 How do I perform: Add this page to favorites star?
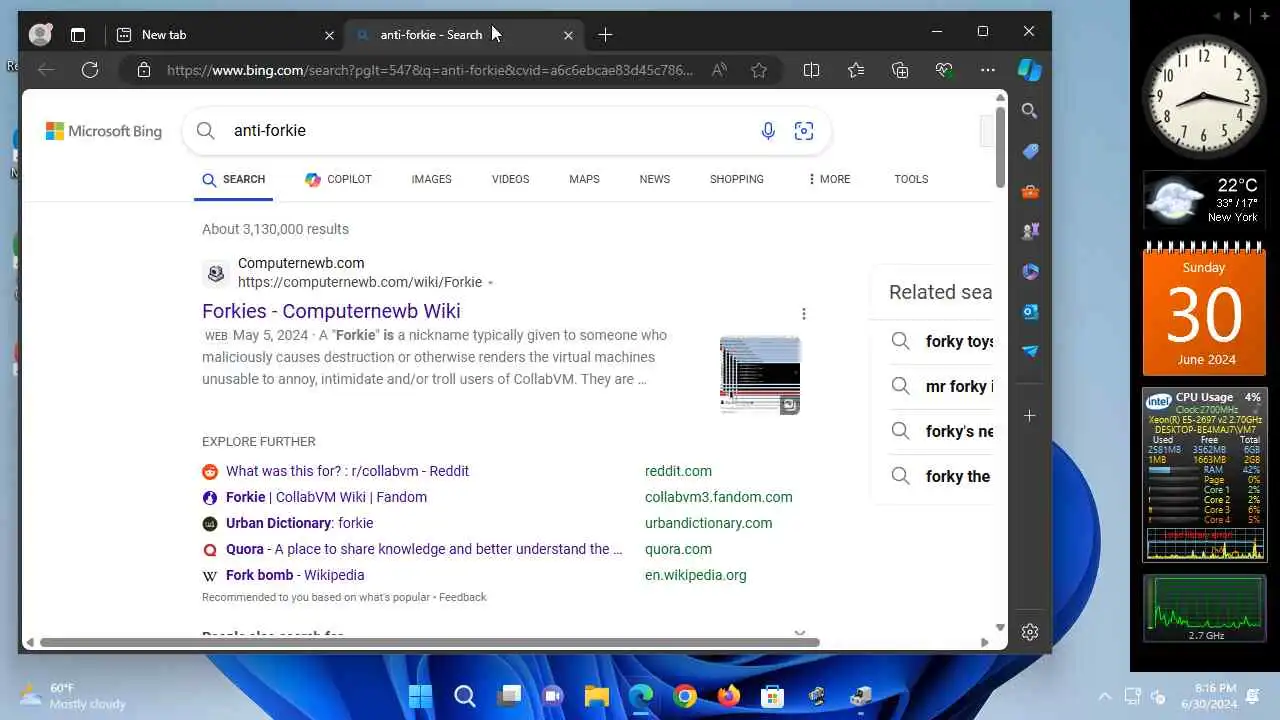(x=759, y=70)
